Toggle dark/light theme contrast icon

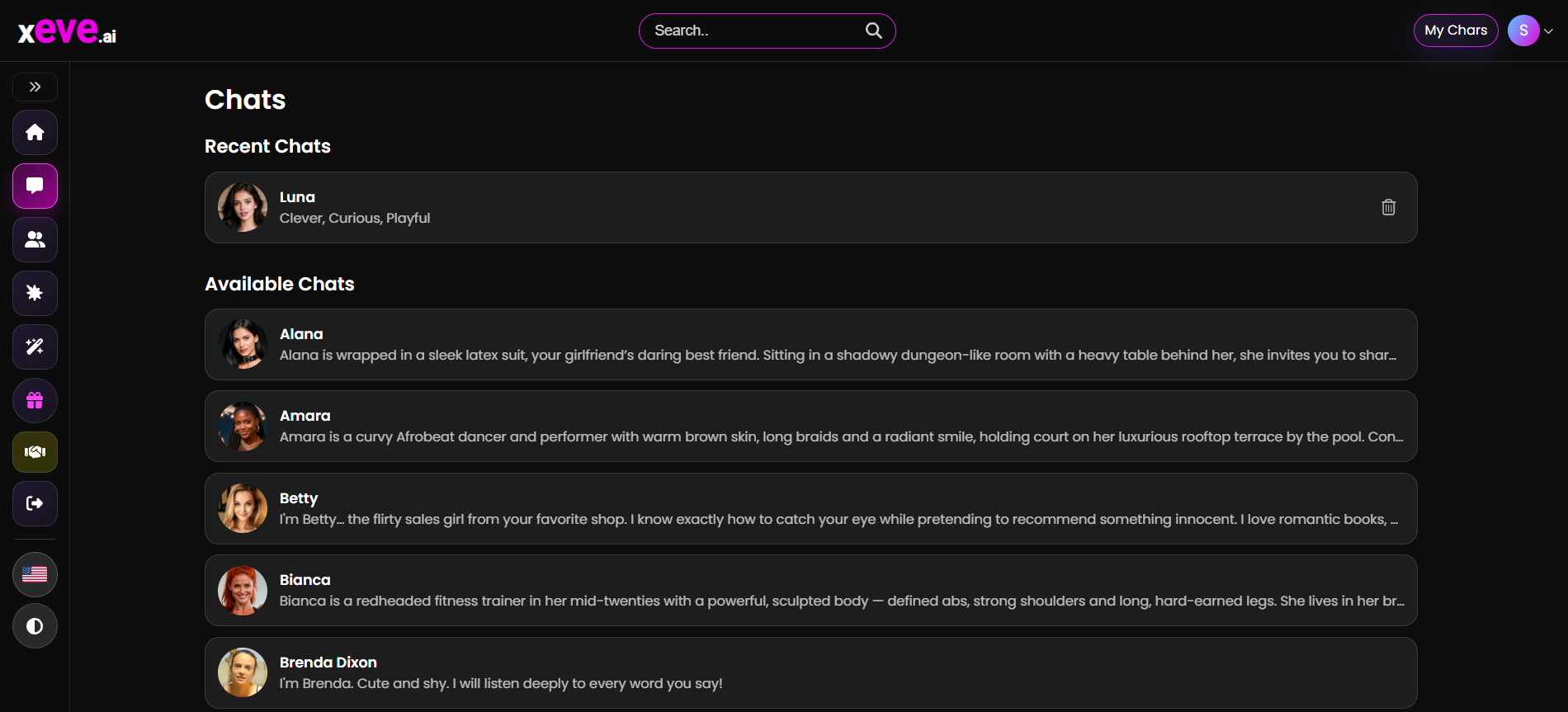35,625
